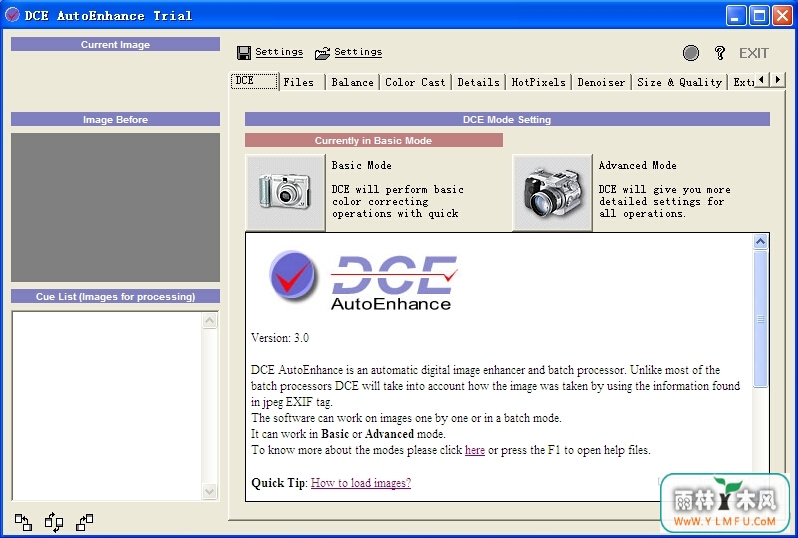Open the Size & Quality tab
This screenshot has width=798, height=538.
point(679,82)
